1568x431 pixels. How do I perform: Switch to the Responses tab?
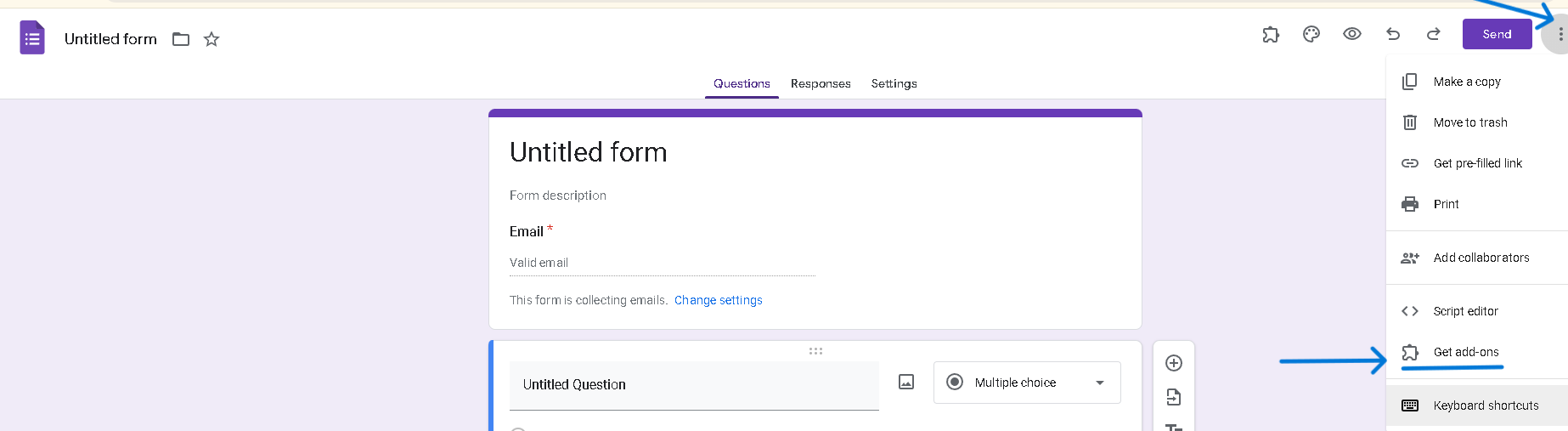[821, 83]
